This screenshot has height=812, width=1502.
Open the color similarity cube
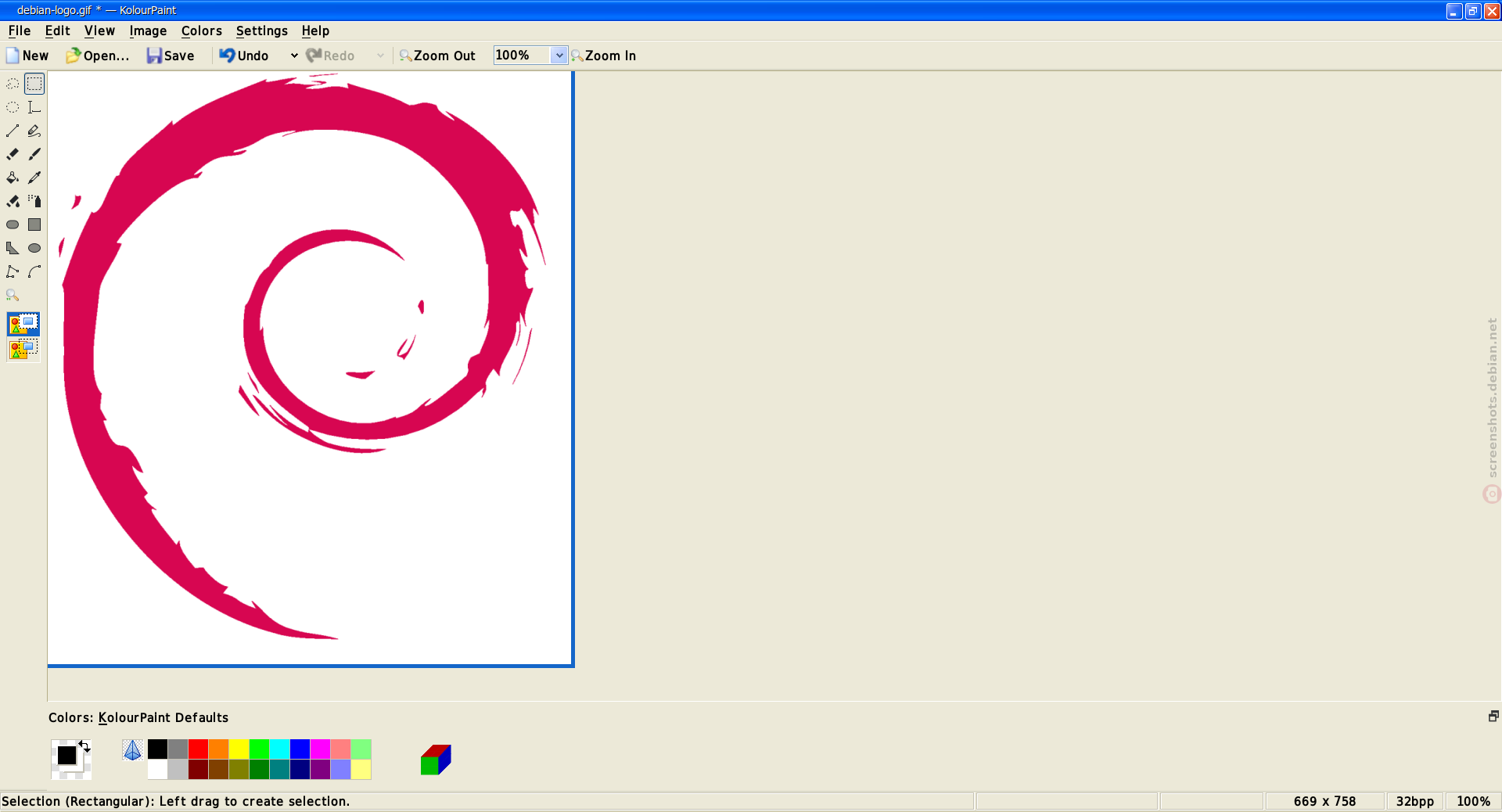tap(436, 760)
